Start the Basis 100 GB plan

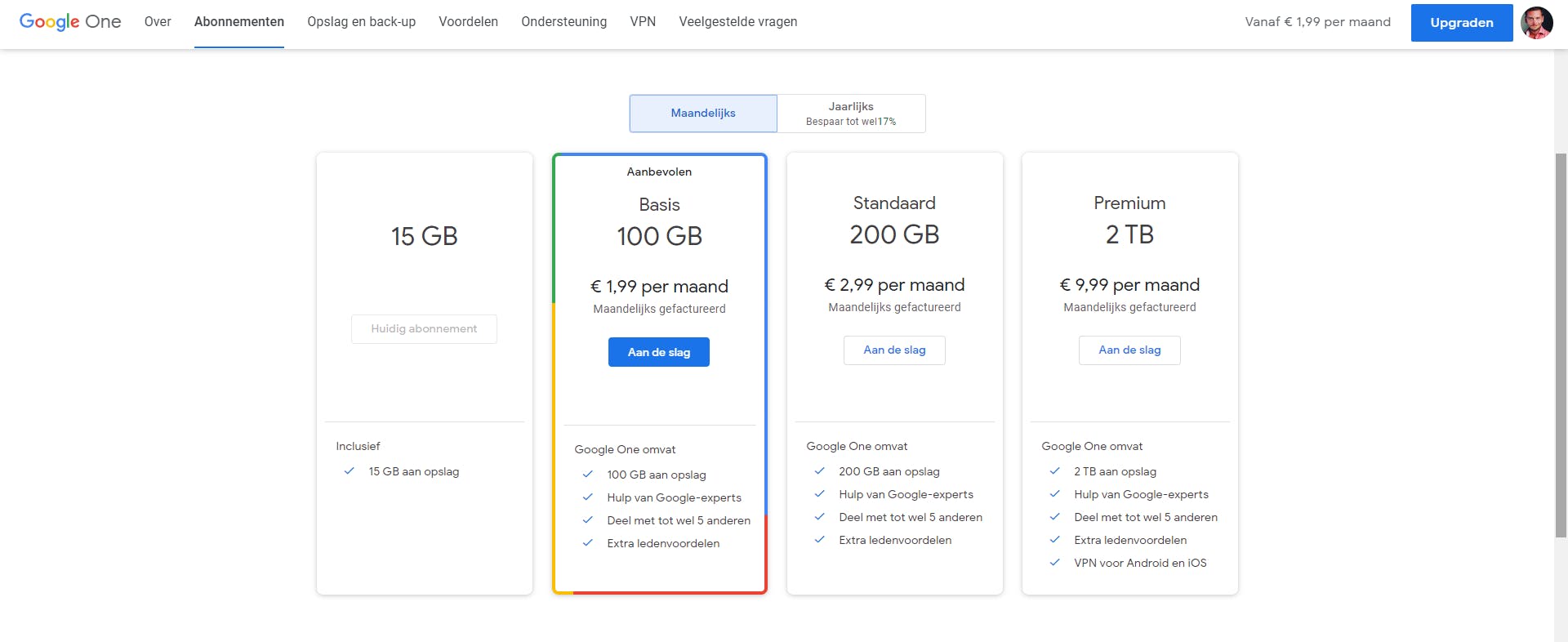click(x=659, y=352)
